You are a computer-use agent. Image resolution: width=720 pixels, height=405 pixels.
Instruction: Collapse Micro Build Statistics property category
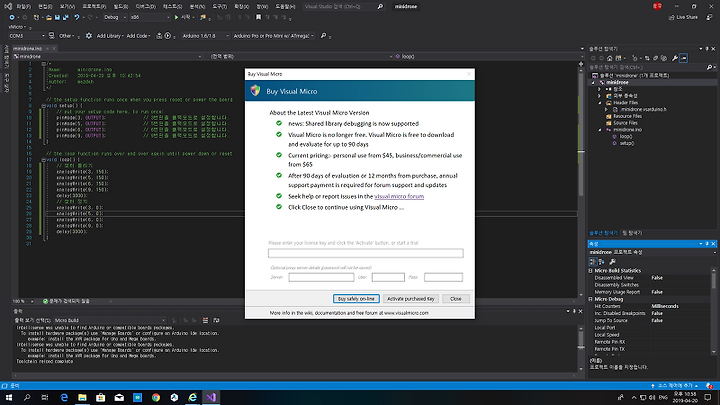[591, 270]
